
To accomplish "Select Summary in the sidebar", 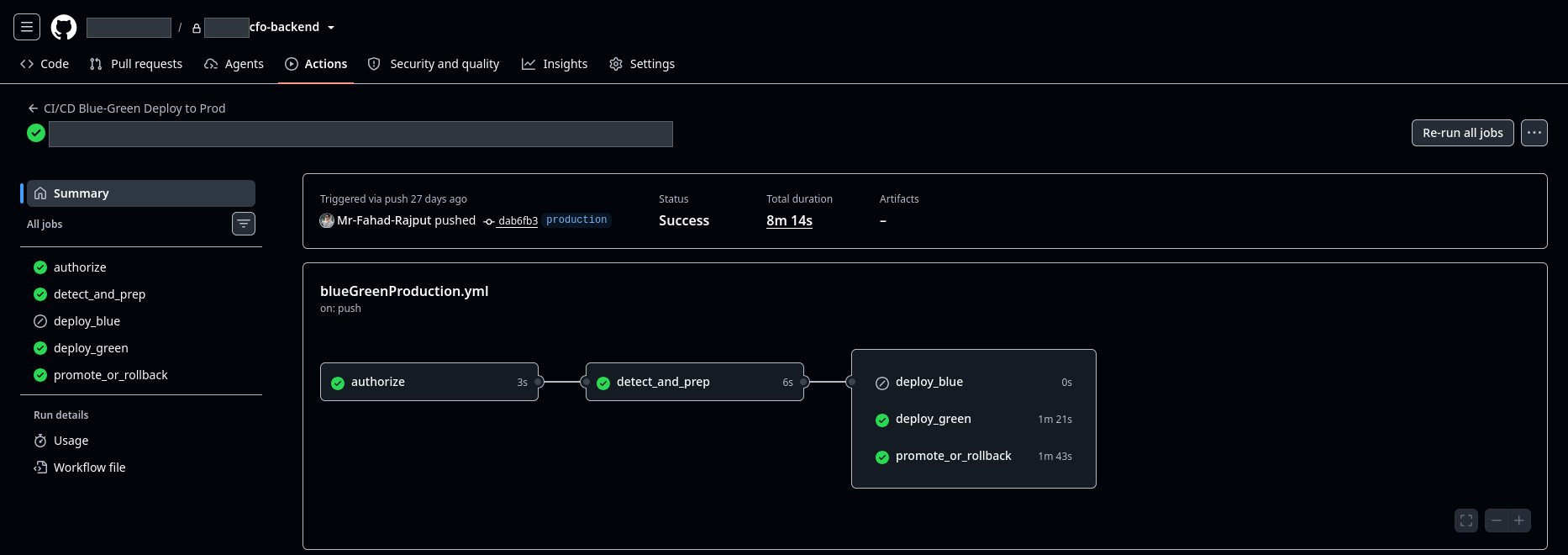I will [141, 193].
